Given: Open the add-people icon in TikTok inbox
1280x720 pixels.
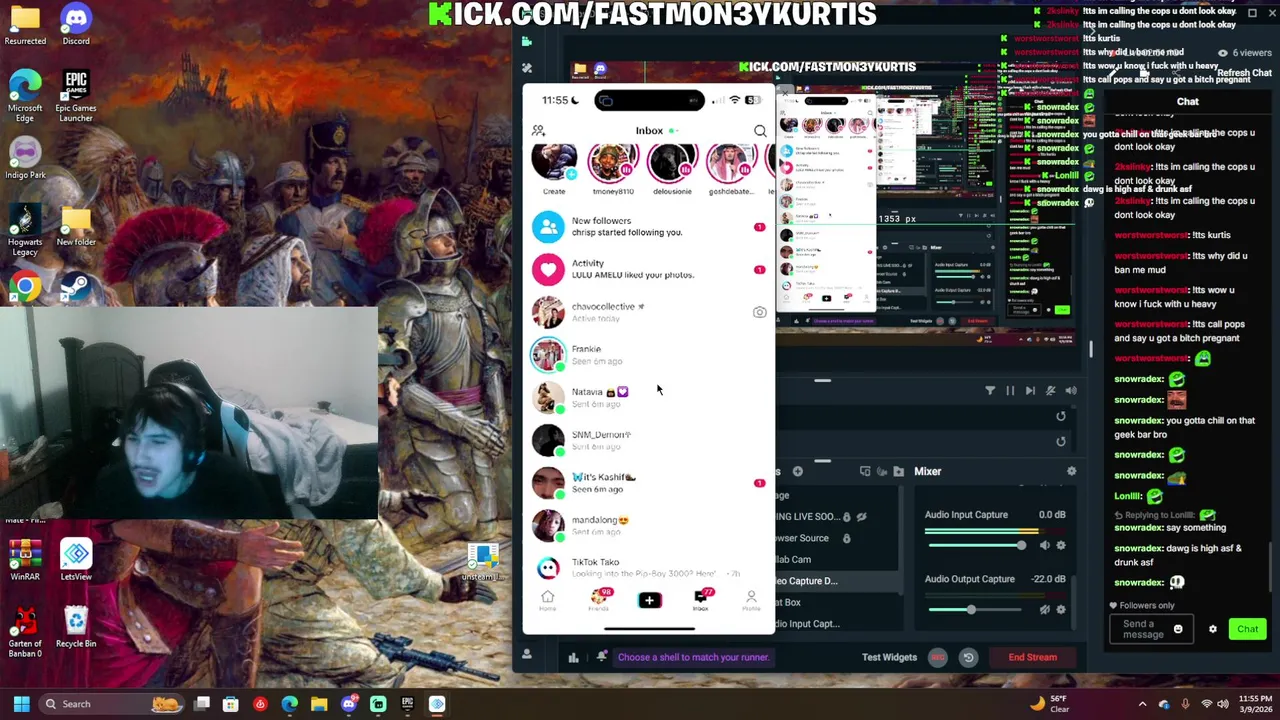Looking at the screenshot, I should [x=538, y=131].
